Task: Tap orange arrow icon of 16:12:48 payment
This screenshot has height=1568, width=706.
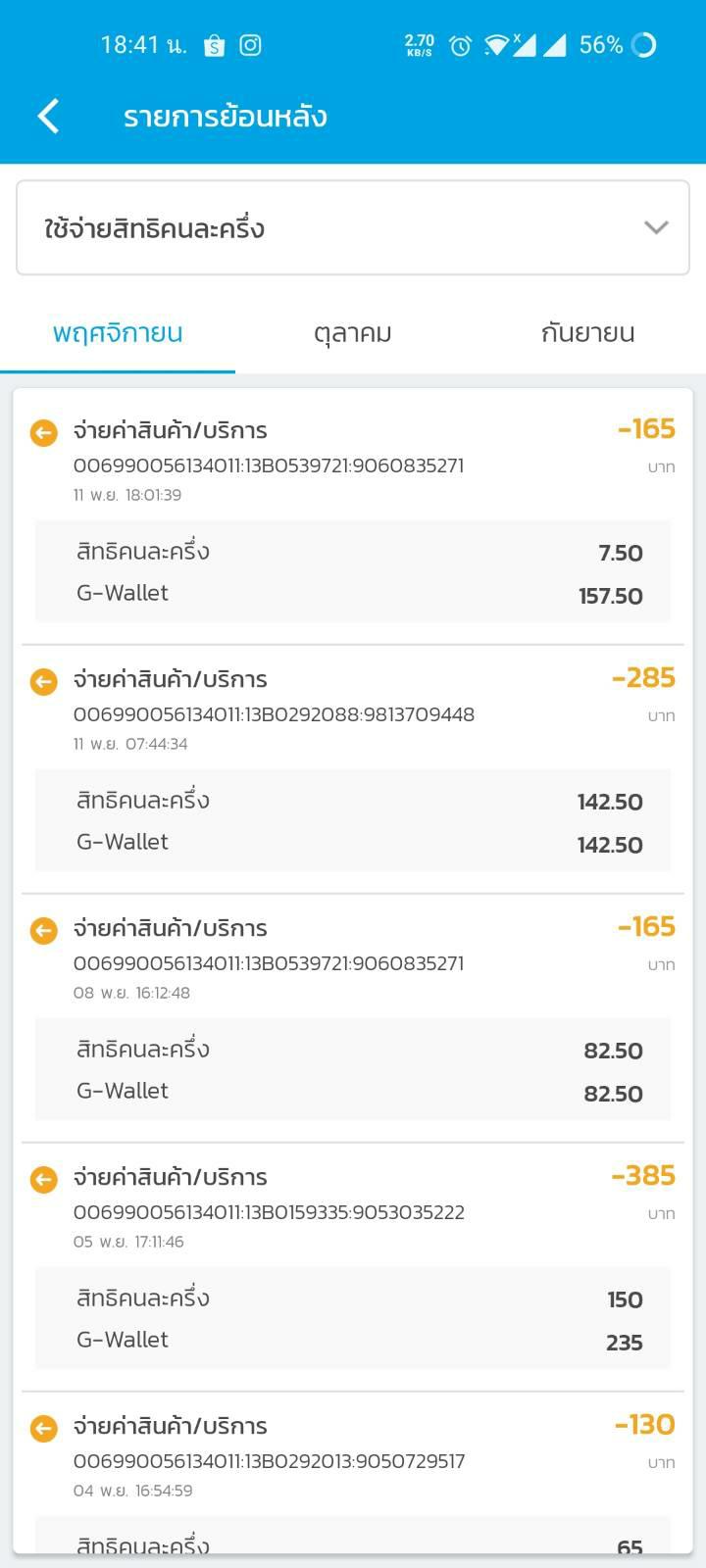Action: pyautogui.click(x=44, y=930)
